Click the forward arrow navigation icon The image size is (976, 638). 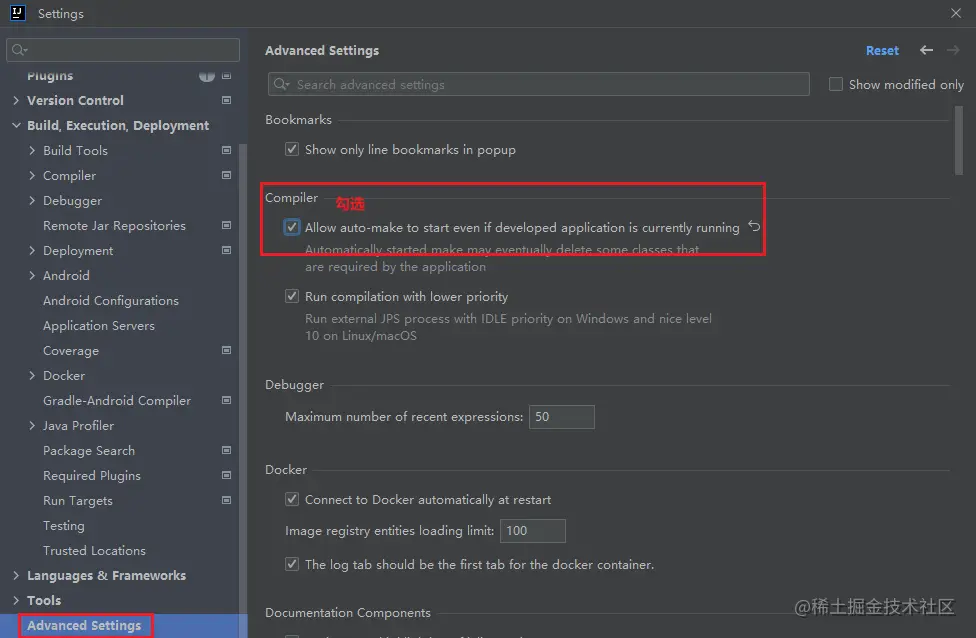click(x=953, y=50)
